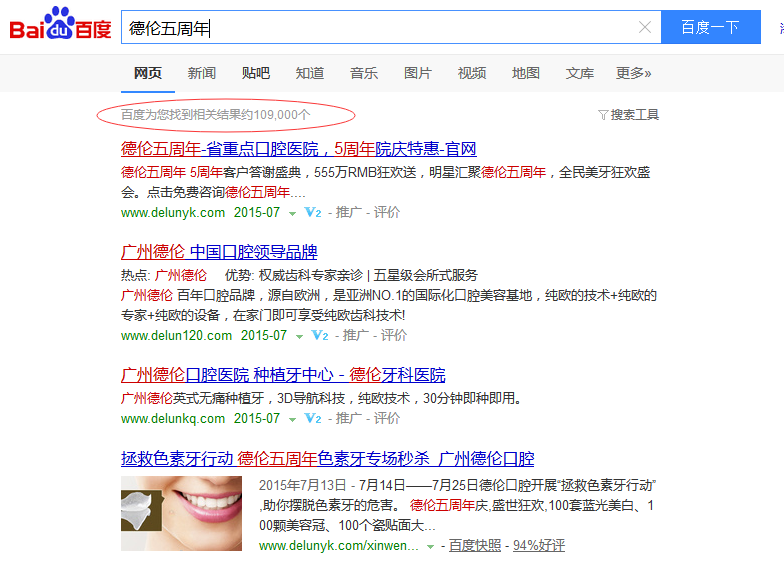Click the 94%好评 rating link
This screenshot has width=784, height=562.
click(x=539, y=546)
